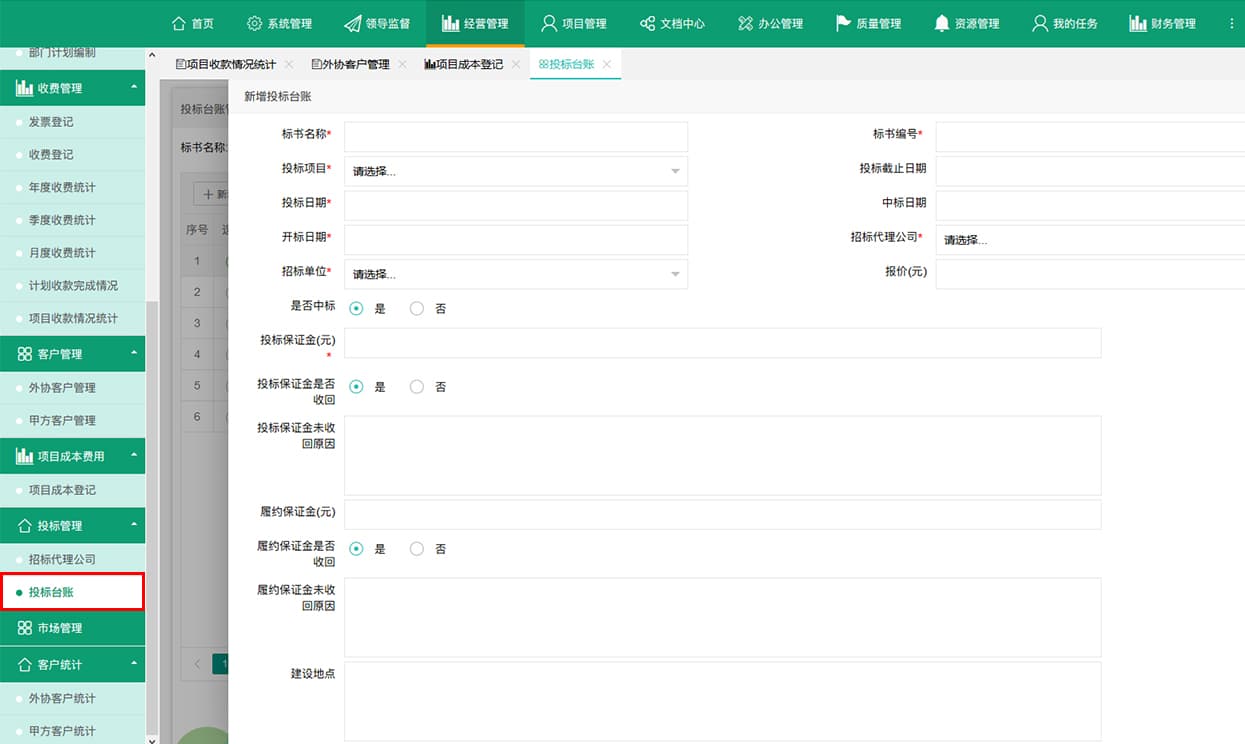Close the 项目成本登记 tab

coord(516,64)
